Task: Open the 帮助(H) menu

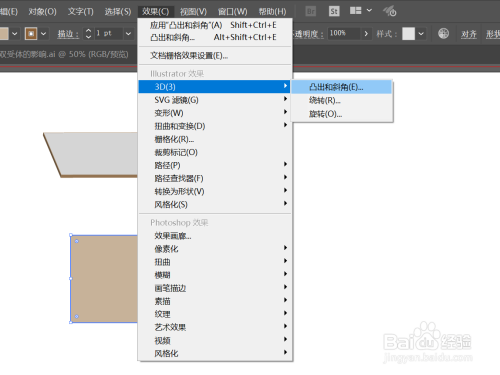Action: (272, 12)
